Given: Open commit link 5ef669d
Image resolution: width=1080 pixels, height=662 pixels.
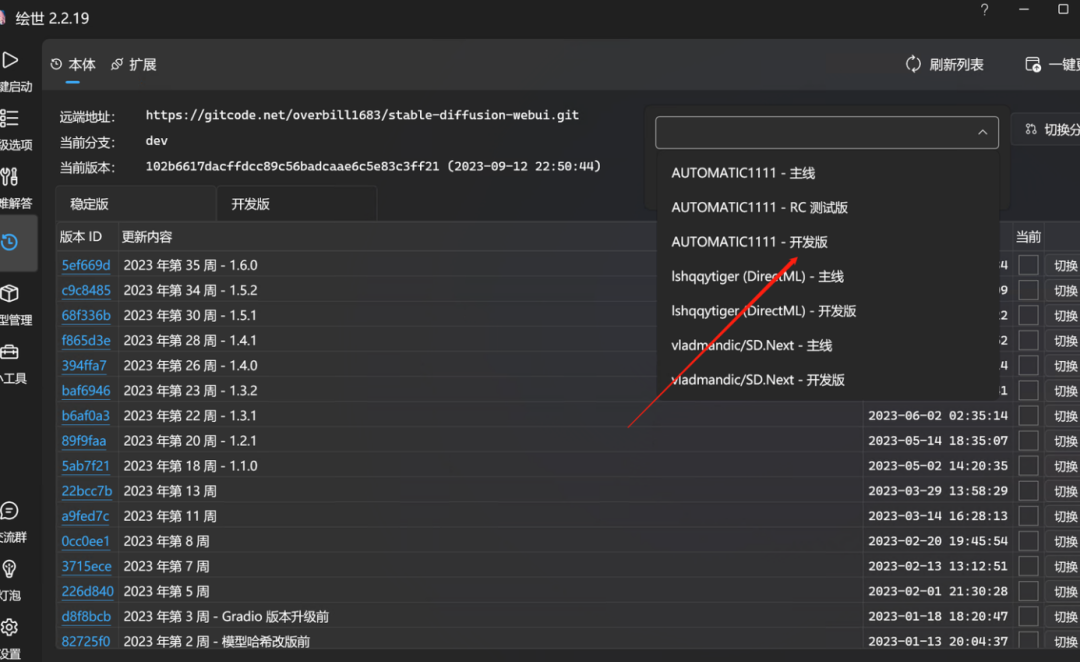Looking at the screenshot, I should [x=86, y=265].
